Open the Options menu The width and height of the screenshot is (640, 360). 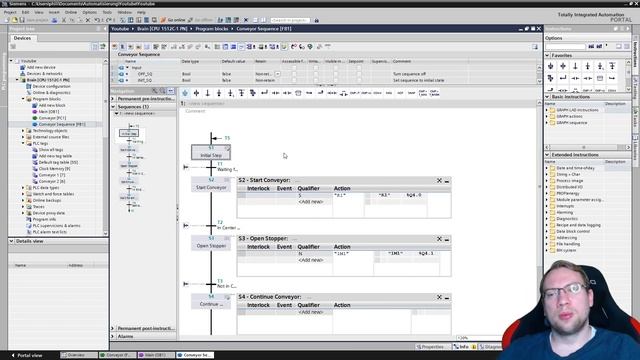coord(89,12)
